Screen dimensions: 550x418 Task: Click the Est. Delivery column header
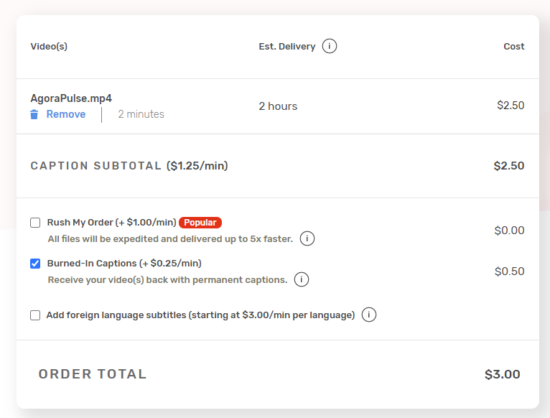tap(287, 46)
